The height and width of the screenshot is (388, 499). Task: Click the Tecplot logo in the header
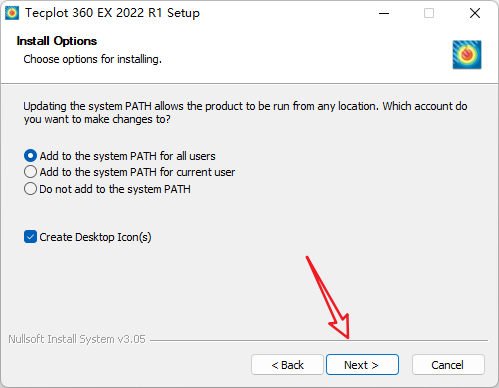click(467, 55)
